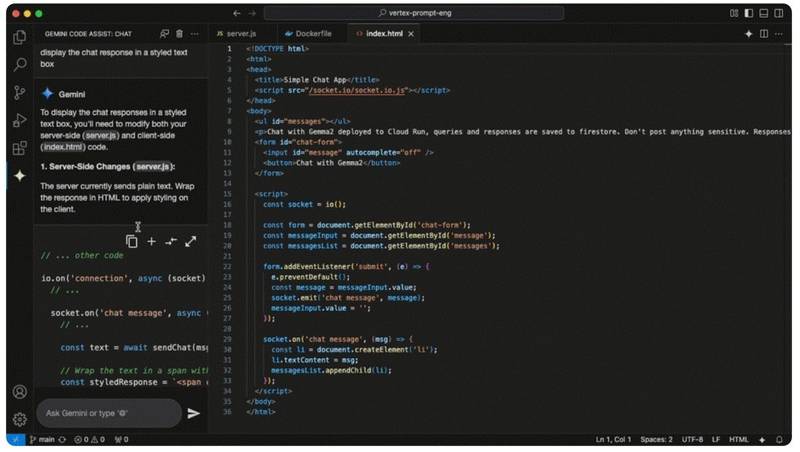Image resolution: width=800 pixels, height=452 pixels.
Task: Click the index.html reference in Gemini reply
Action: tap(62, 147)
